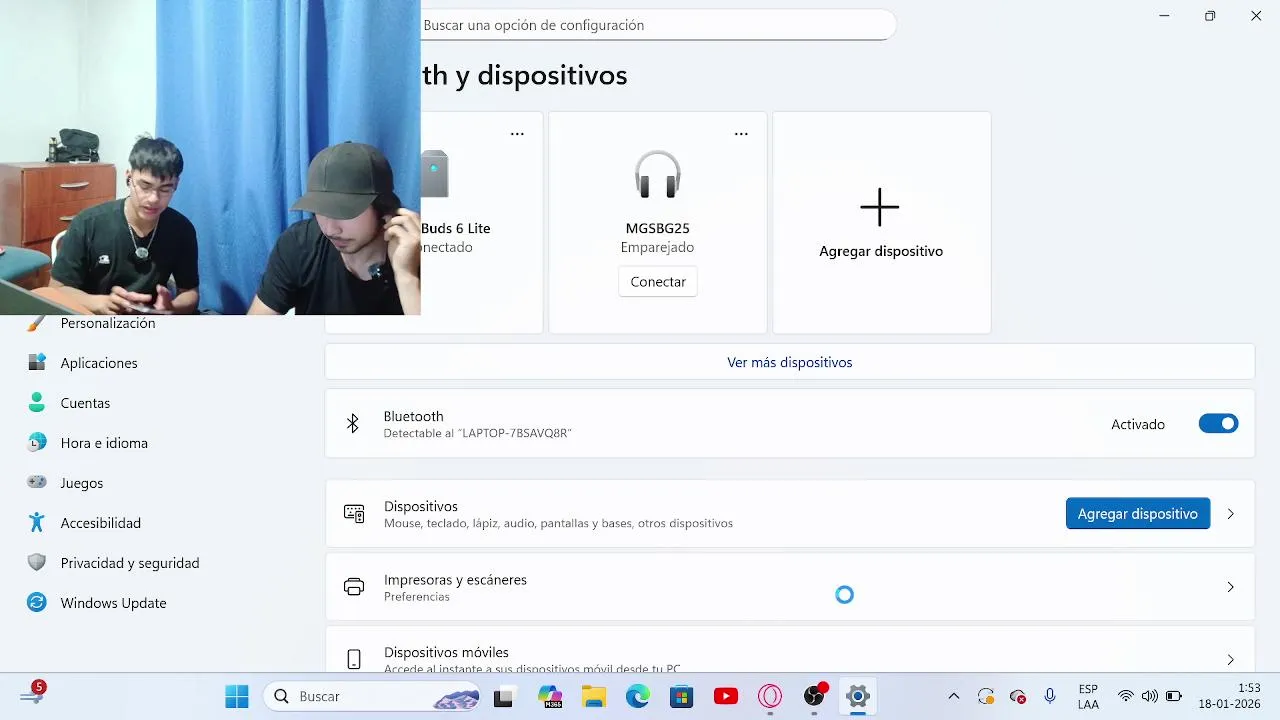This screenshot has width=1280, height=720.
Task: Open Microsoft Store from taskbar
Action: [682, 696]
